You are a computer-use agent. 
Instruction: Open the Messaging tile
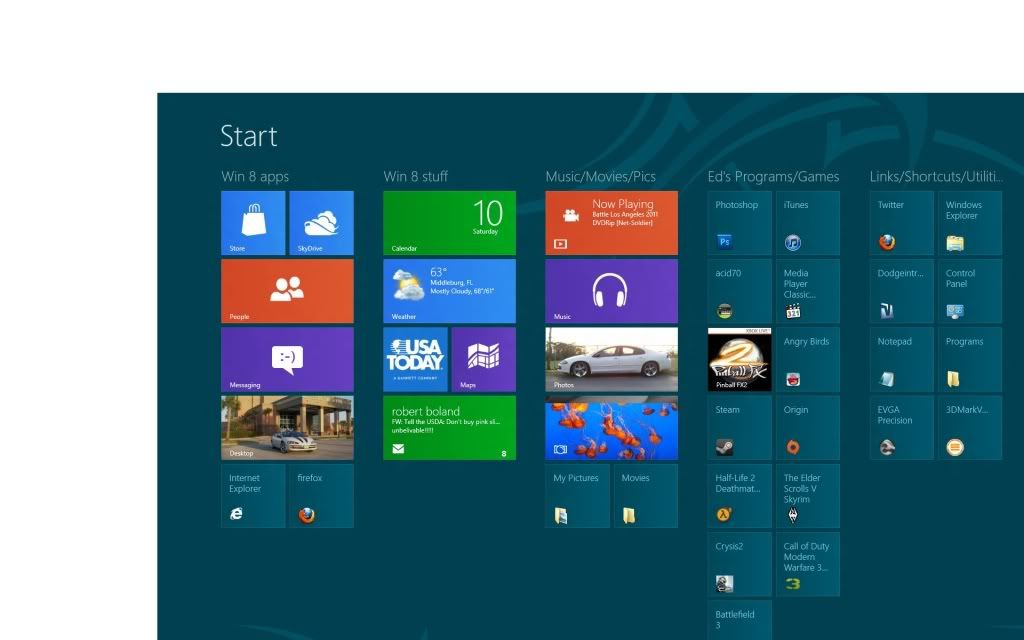tap(287, 359)
